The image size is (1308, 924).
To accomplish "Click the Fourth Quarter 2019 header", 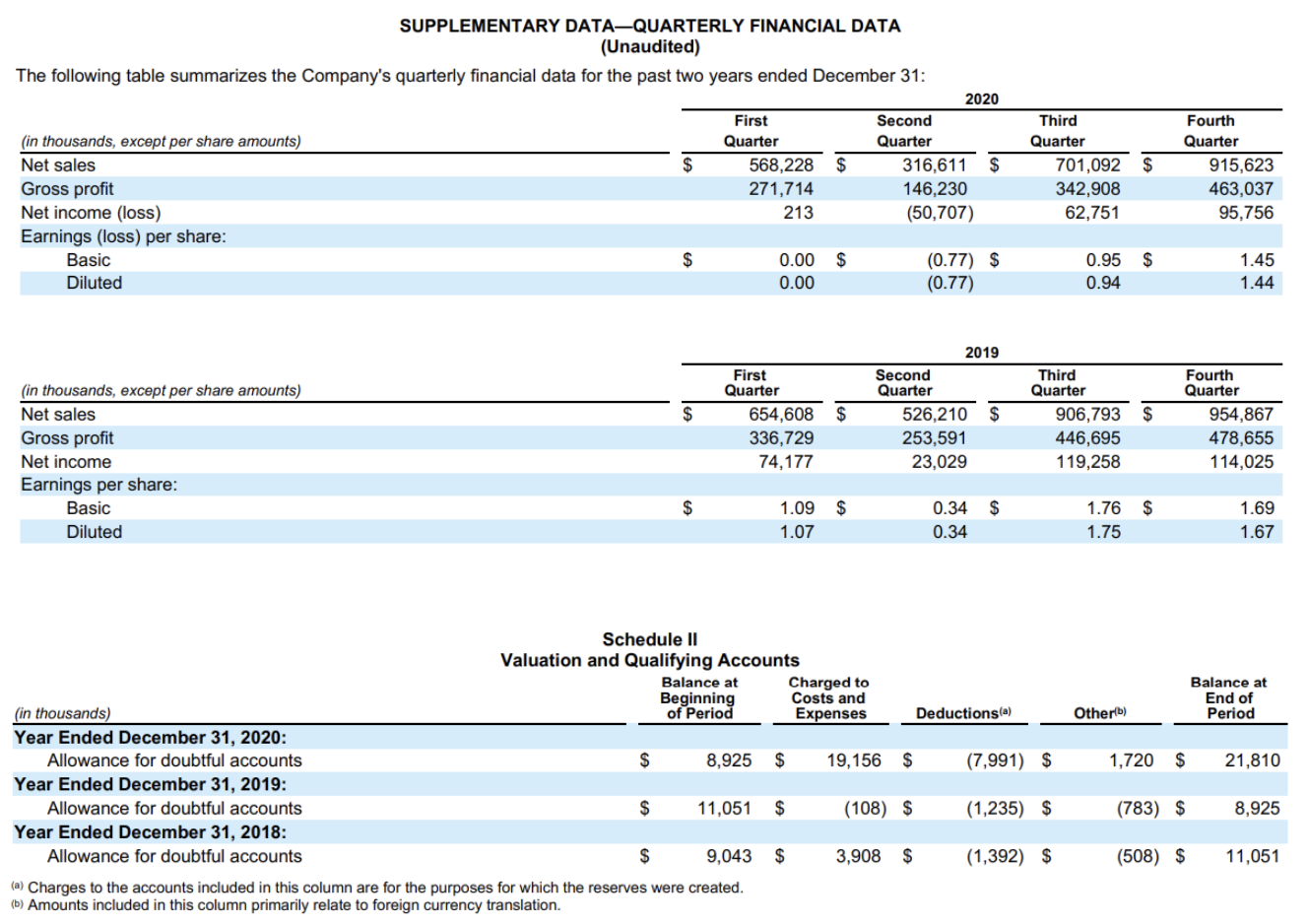I will click(1212, 381).
